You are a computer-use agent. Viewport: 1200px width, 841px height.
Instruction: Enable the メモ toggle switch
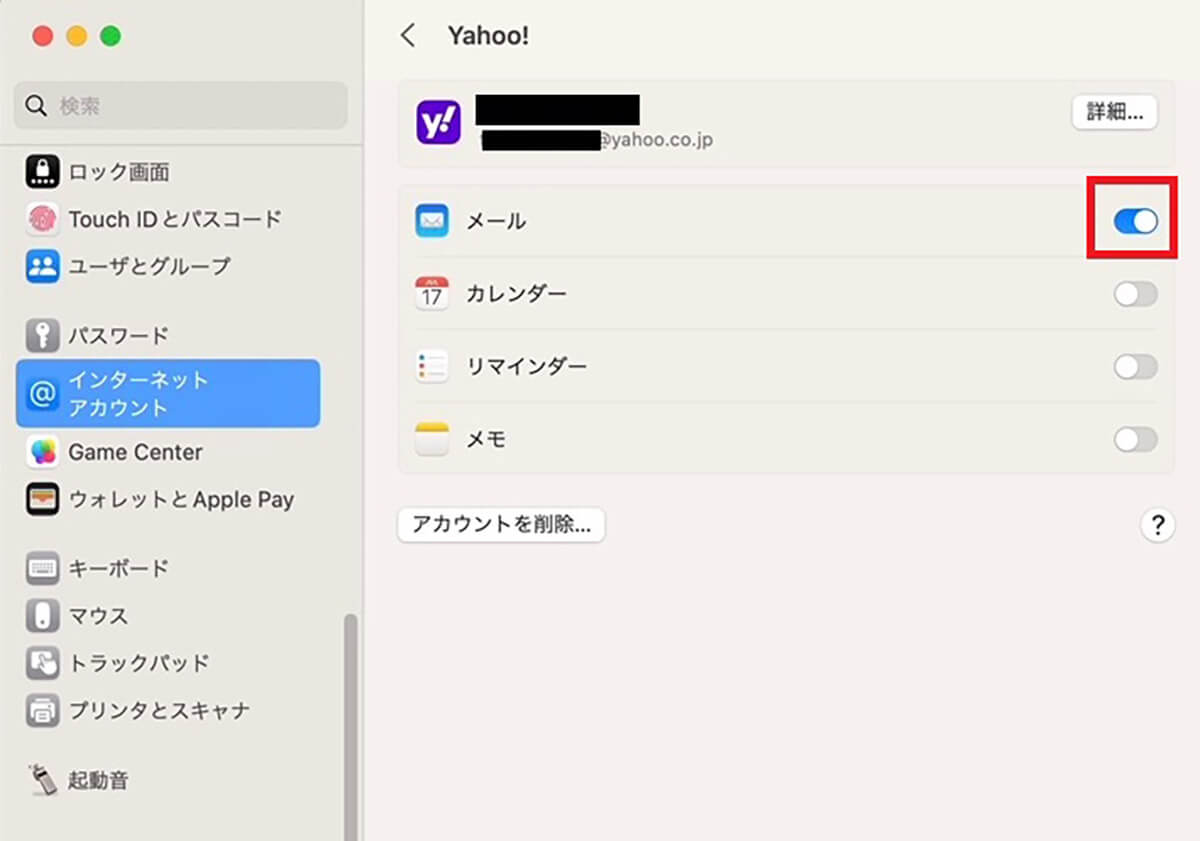click(x=1135, y=439)
